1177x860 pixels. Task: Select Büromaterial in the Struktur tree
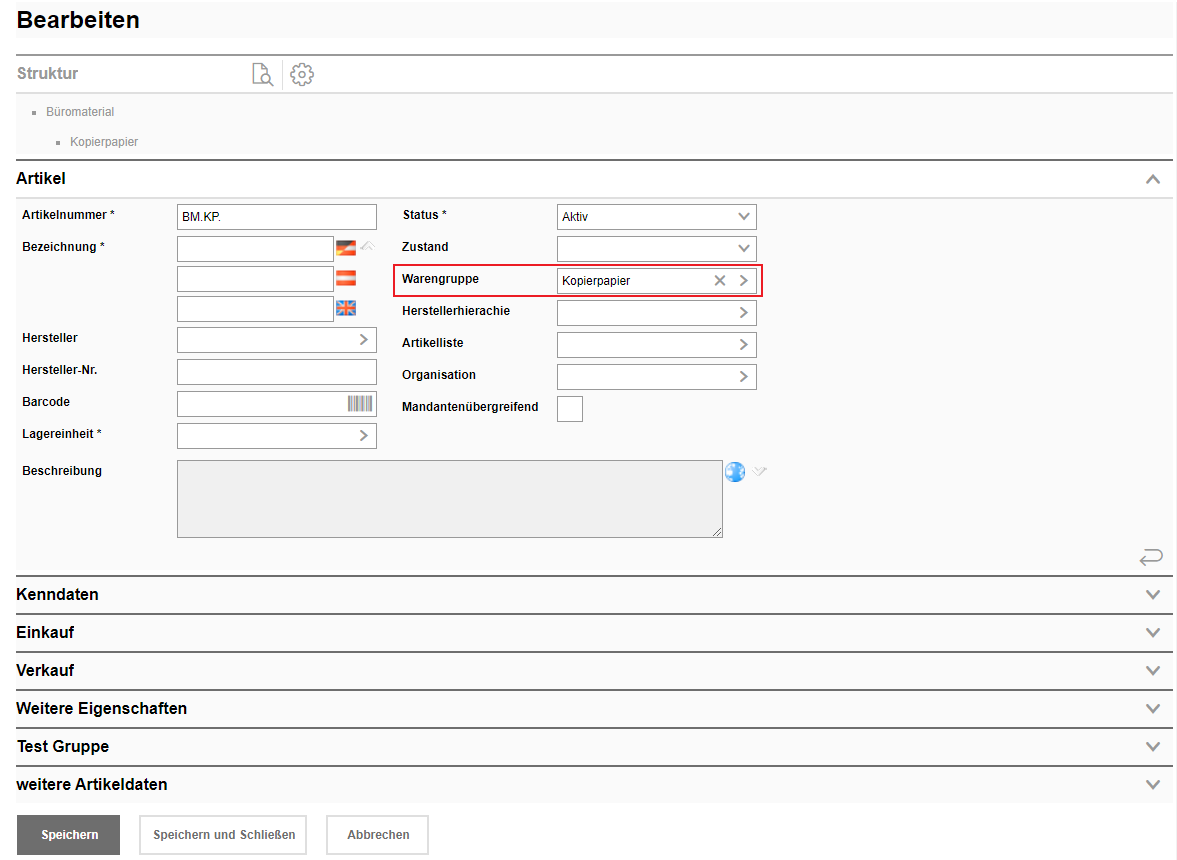tap(80, 112)
